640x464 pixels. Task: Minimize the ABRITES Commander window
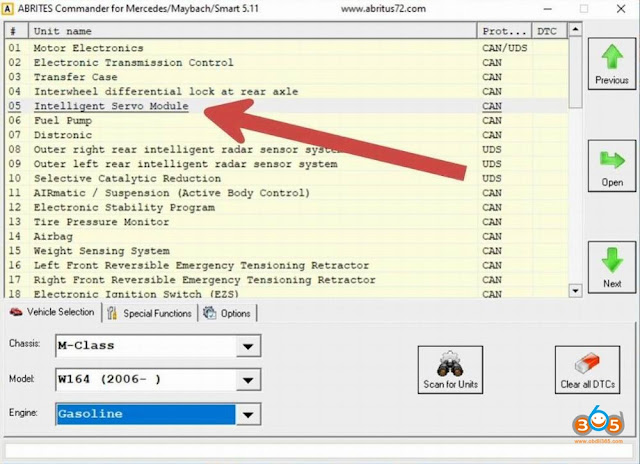tap(547, 9)
